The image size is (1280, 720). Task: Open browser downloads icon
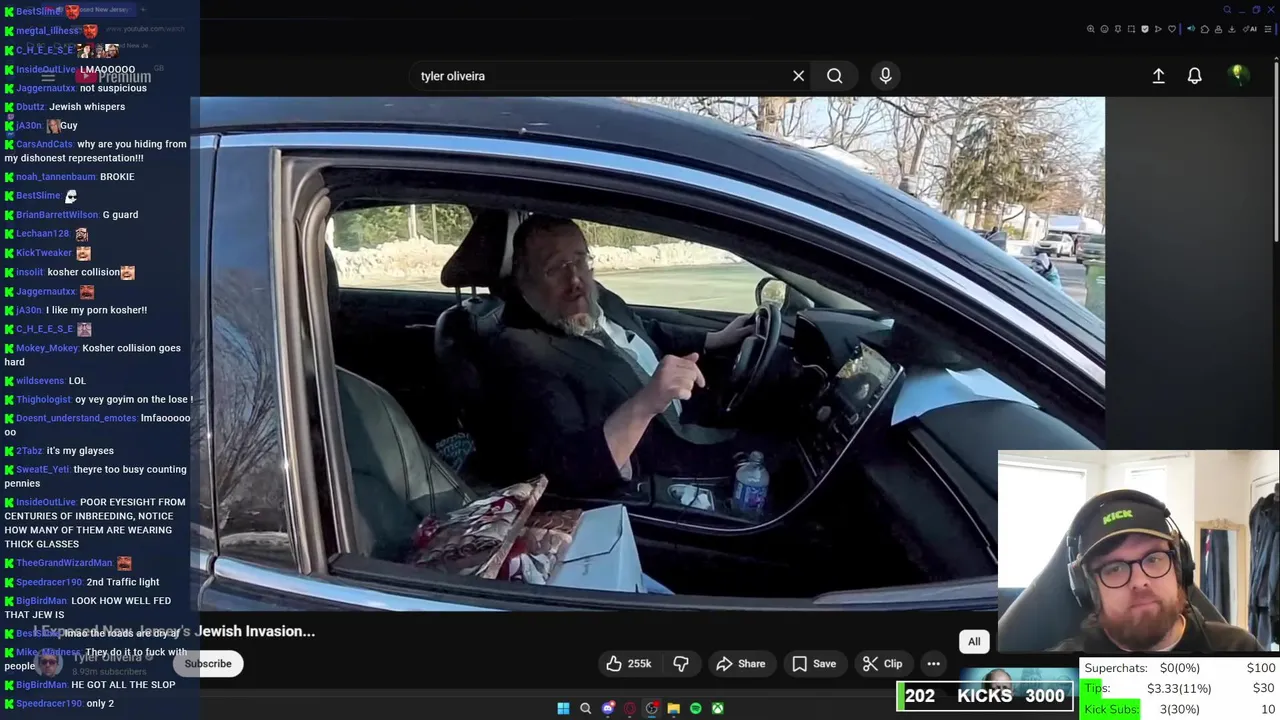tap(1231, 29)
